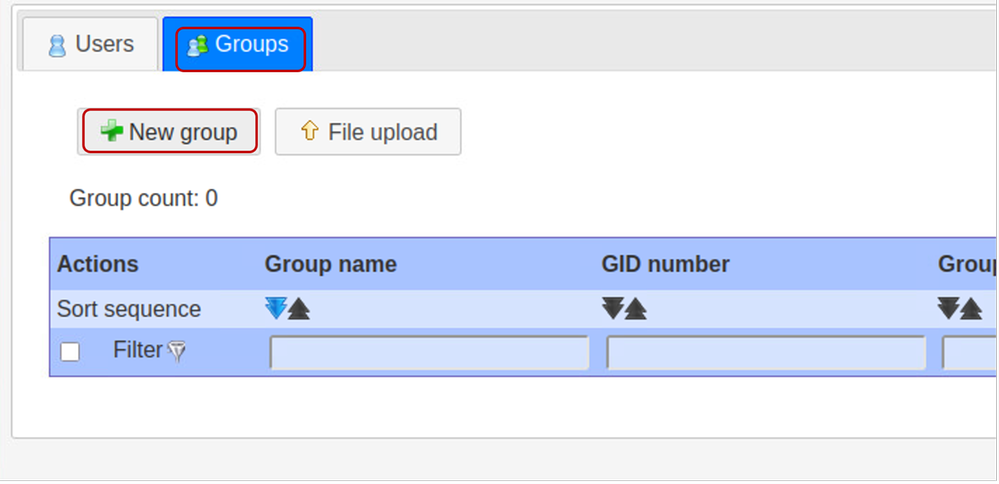Click the Actions column header
Image resolution: width=999 pixels, height=484 pixels.
[97, 264]
